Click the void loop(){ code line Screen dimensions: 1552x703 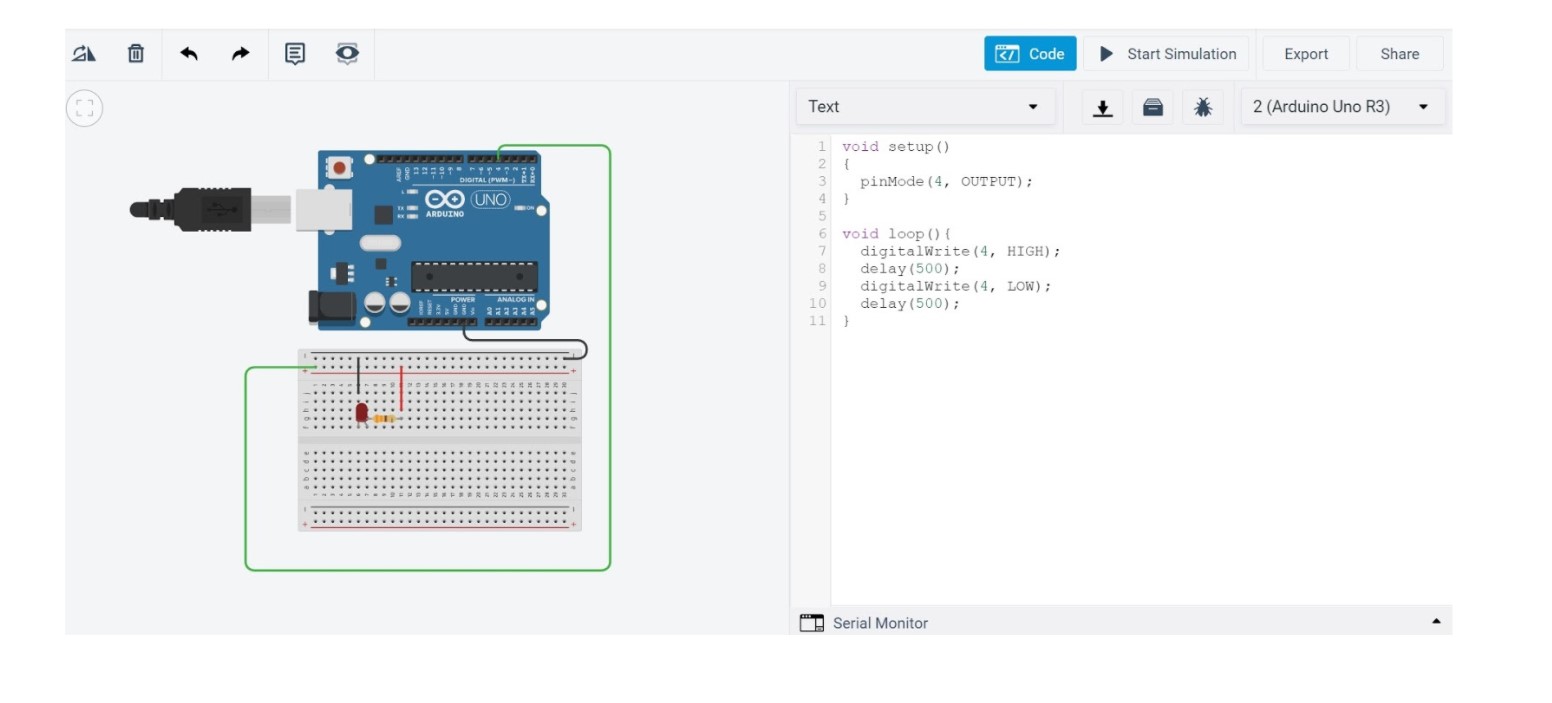896,234
